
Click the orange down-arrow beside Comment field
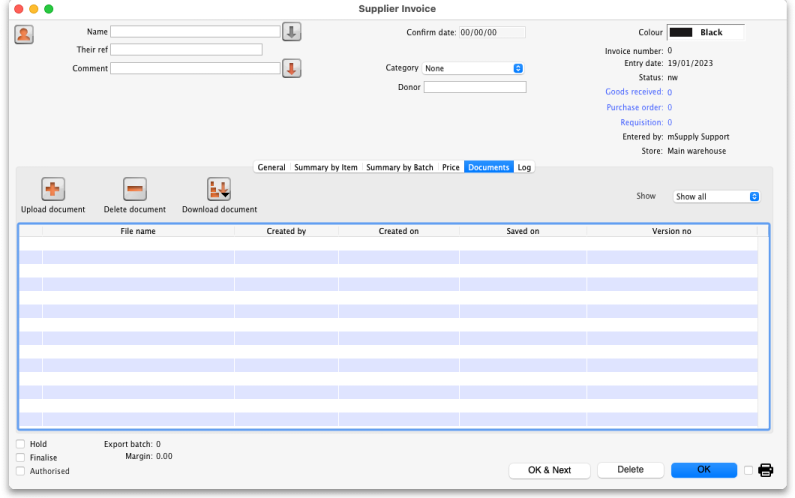(x=291, y=68)
